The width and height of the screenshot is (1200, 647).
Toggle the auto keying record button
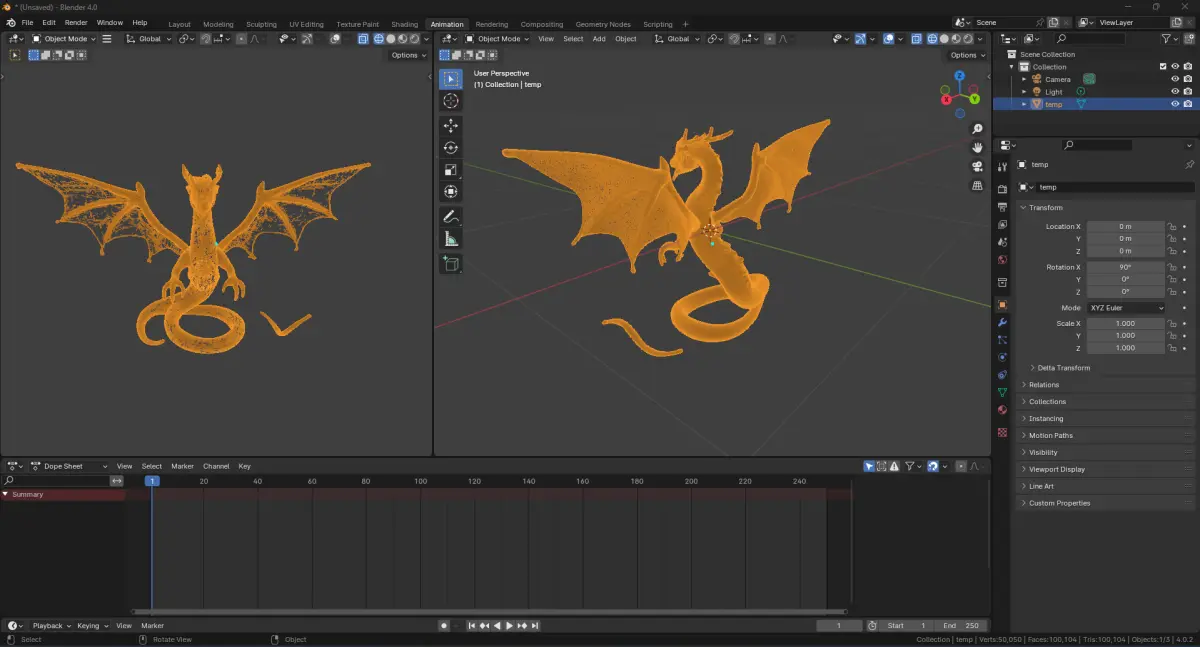(x=444, y=626)
